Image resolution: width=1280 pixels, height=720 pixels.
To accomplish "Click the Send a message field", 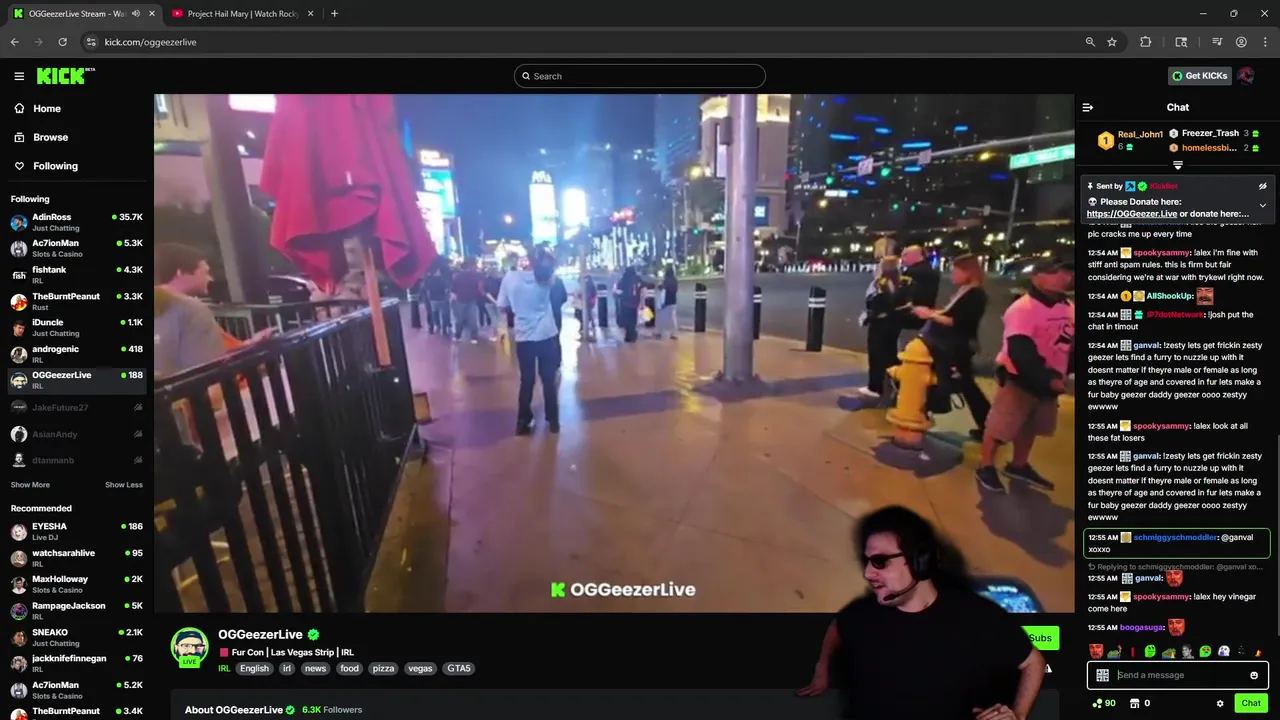I will (x=1178, y=675).
